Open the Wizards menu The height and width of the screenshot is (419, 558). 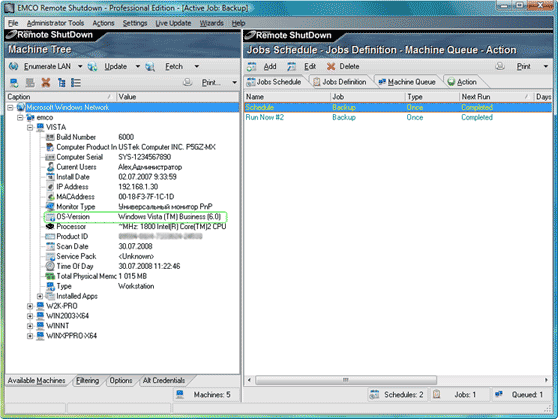coord(211,23)
